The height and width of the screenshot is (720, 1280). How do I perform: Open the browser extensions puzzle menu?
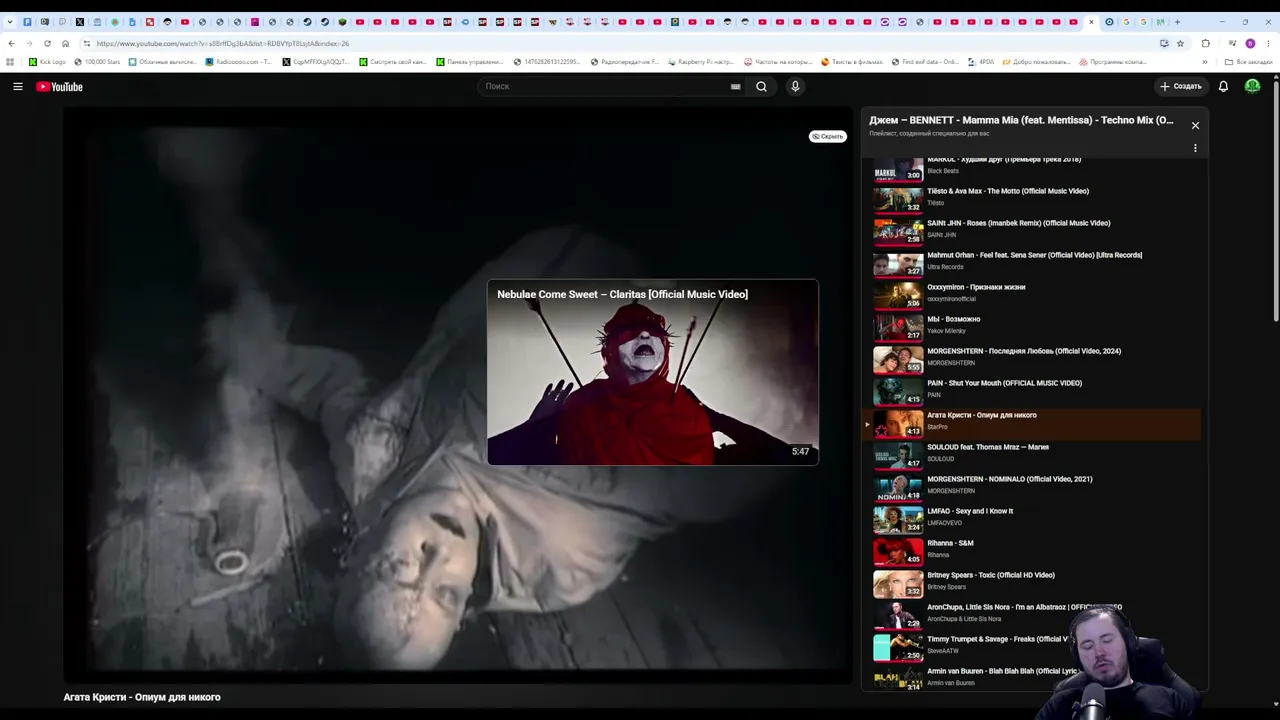click(1205, 43)
